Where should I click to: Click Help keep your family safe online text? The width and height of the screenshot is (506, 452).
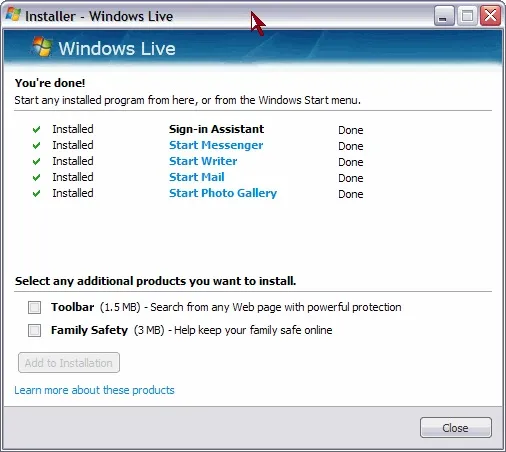pos(253,330)
